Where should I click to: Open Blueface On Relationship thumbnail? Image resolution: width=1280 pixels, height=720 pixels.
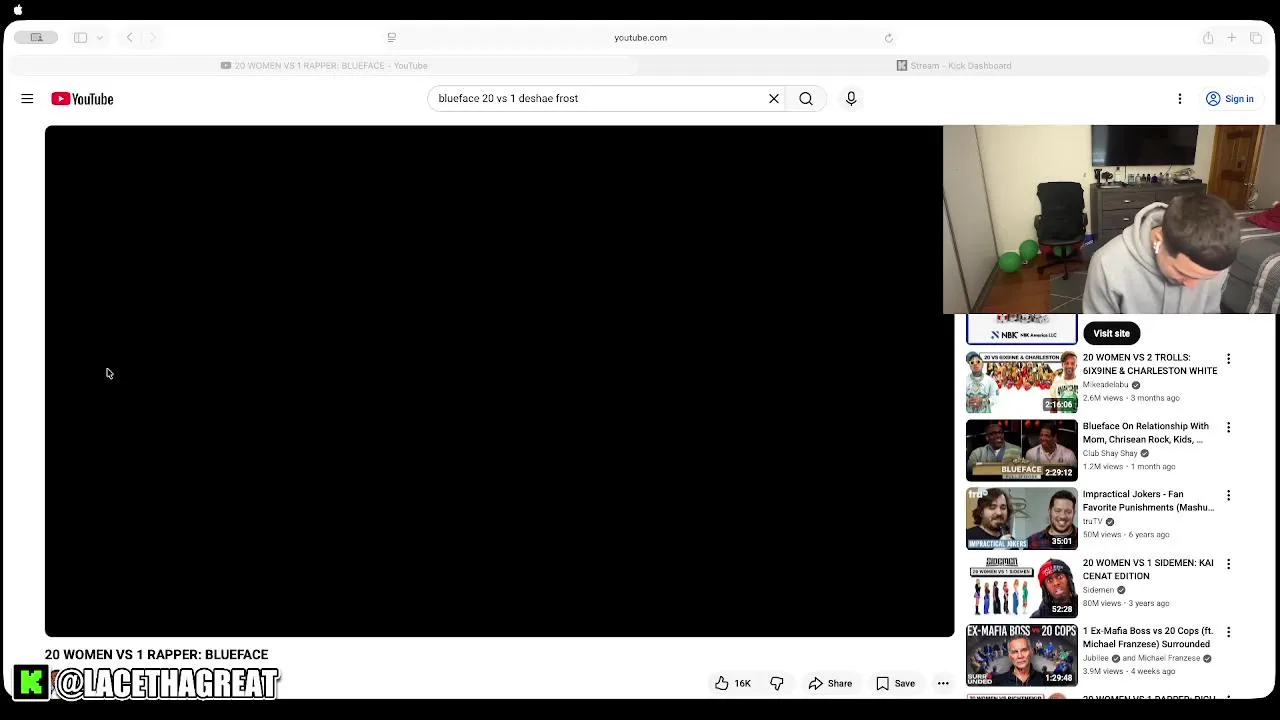coord(1022,450)
